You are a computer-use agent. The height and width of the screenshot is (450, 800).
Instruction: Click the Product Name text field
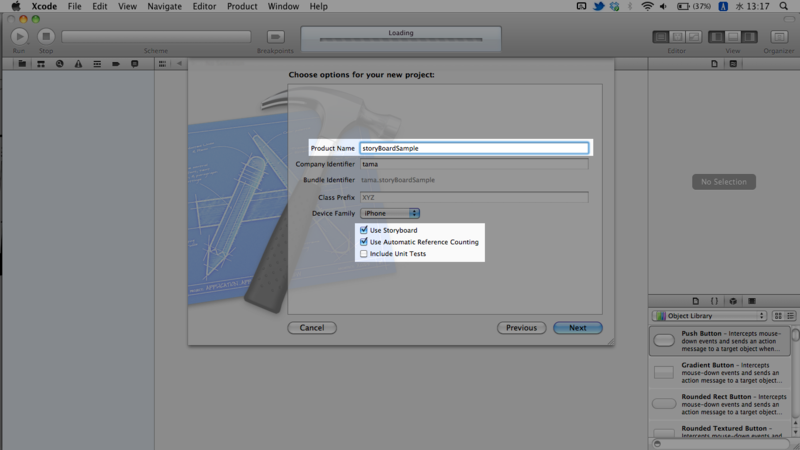click(474, 148)
